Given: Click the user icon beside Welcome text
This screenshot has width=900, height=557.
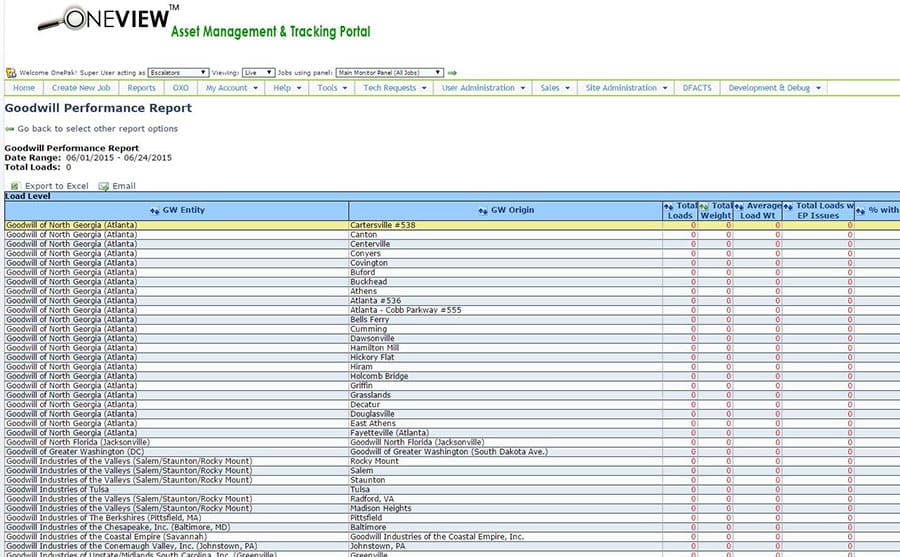Looking at the screenshot, I should (11, 72).
